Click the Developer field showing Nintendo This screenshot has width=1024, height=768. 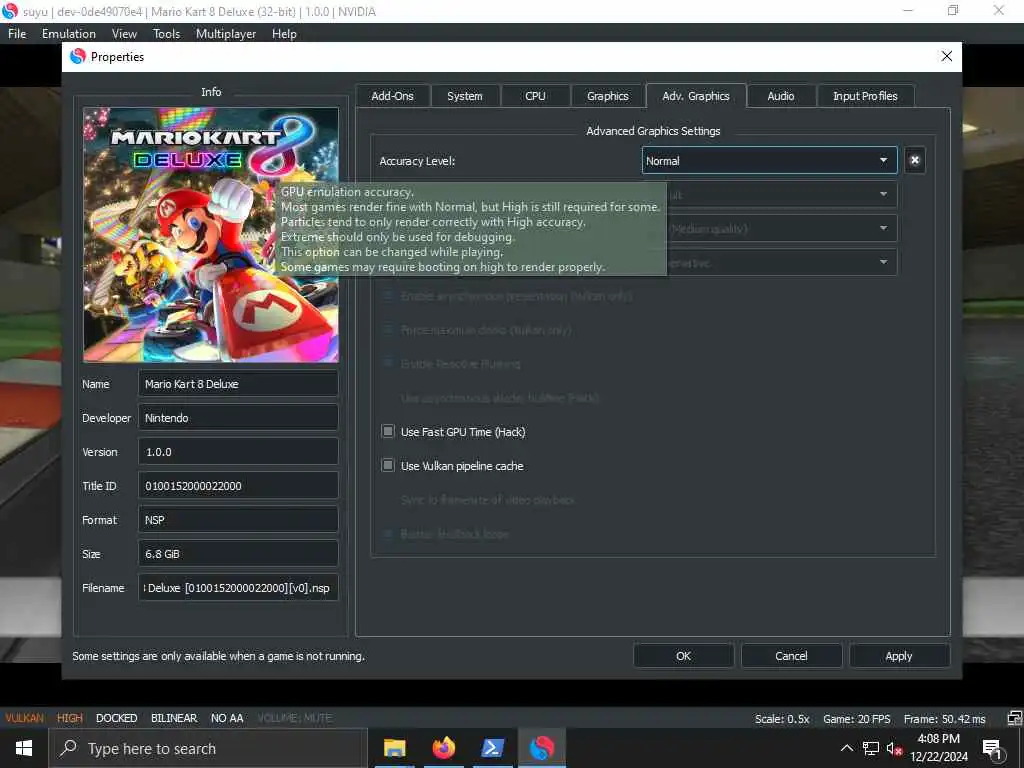pos(238,418)
